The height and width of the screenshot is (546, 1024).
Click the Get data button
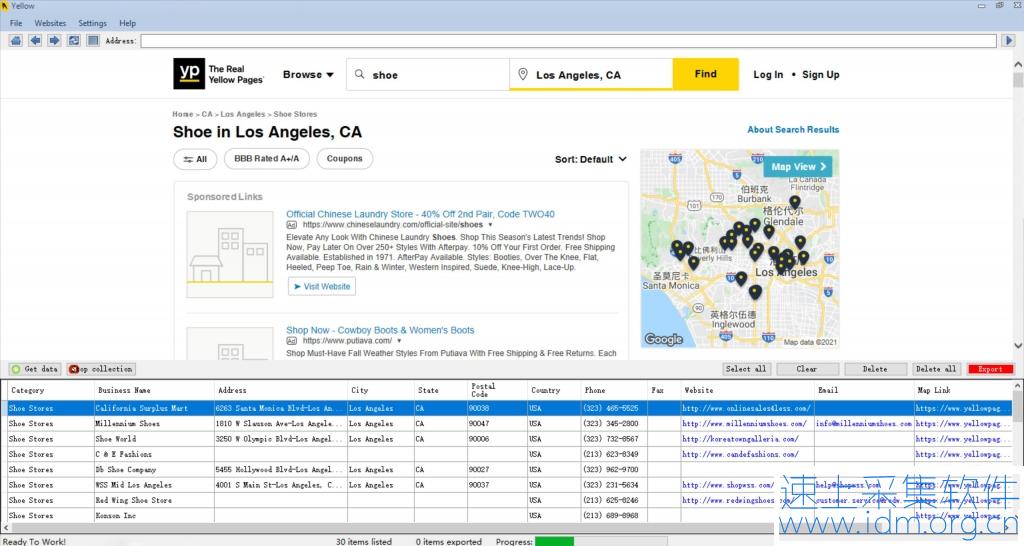(35, 369)
